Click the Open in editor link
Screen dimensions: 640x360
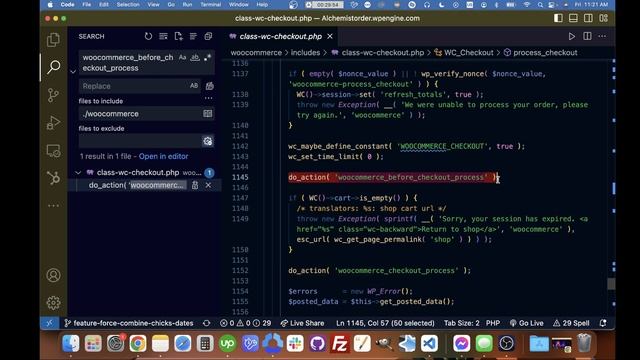[163, 156]
